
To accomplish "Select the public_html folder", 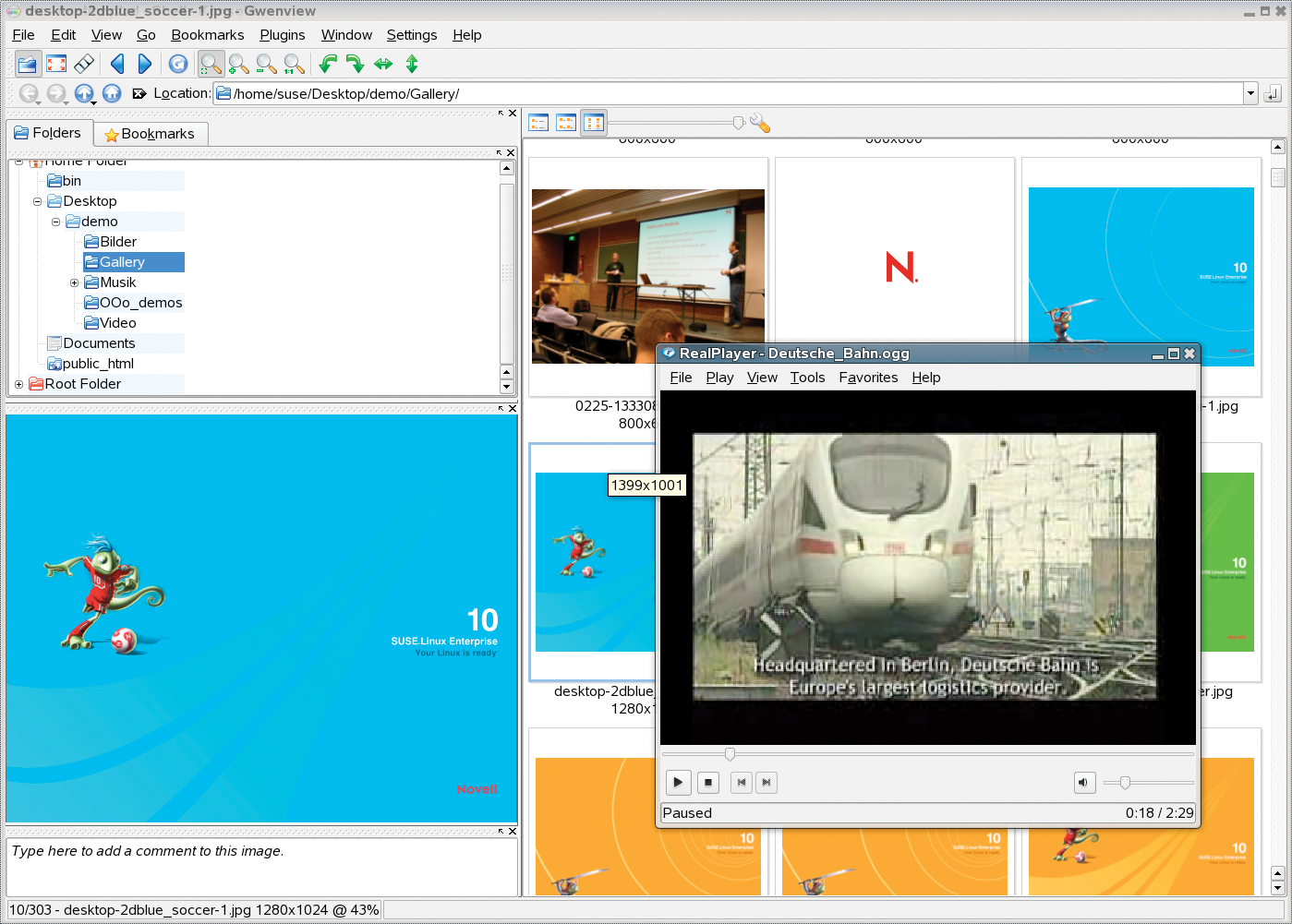I will [91, 364].
